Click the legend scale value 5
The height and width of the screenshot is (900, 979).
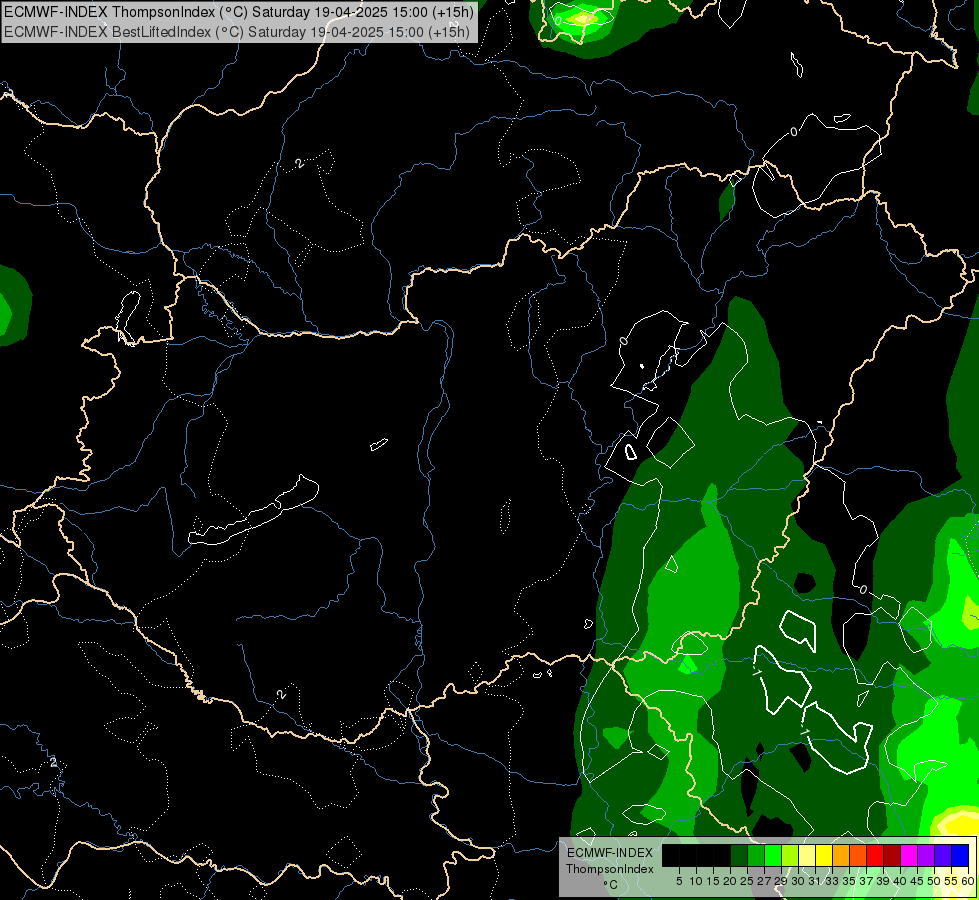(679, 881)
